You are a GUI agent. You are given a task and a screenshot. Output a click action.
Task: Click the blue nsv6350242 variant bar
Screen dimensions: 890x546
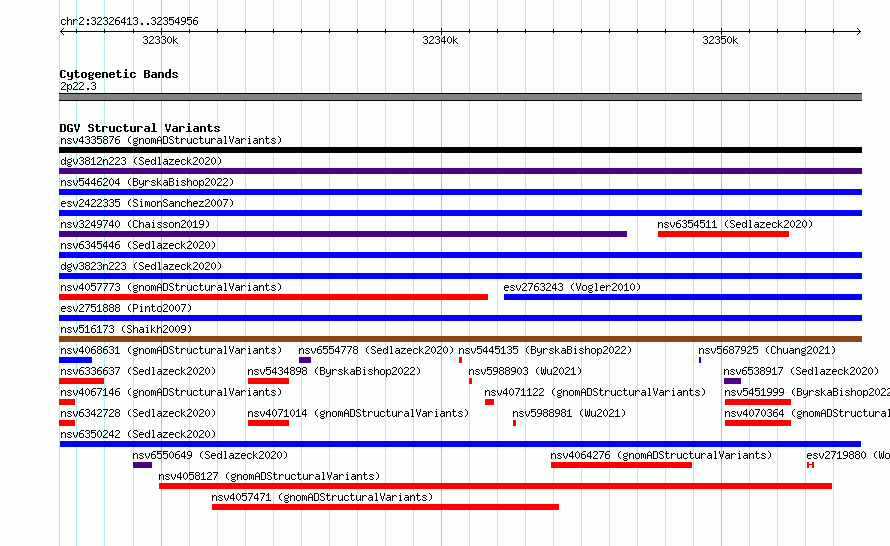pyautogui.click(x=460, y=444)
